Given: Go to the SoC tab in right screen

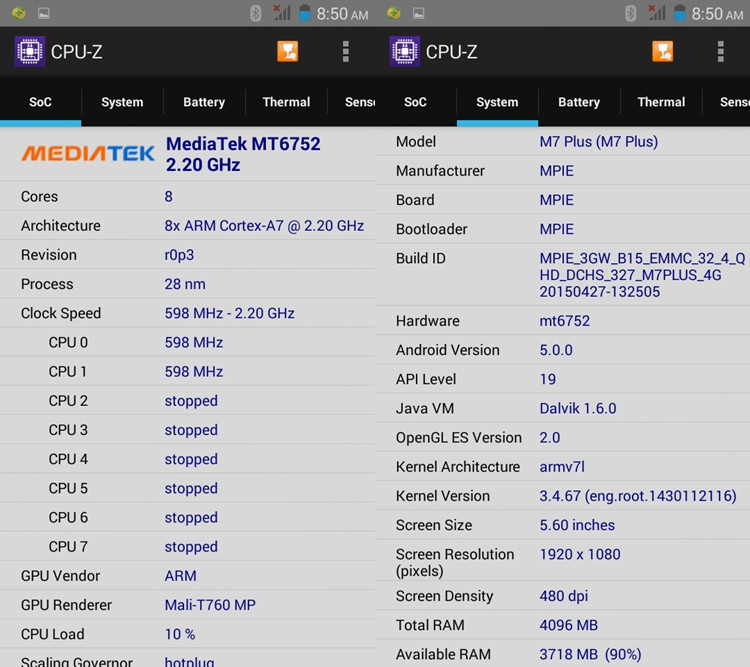Looking at the screenshot, I should 415,102.
